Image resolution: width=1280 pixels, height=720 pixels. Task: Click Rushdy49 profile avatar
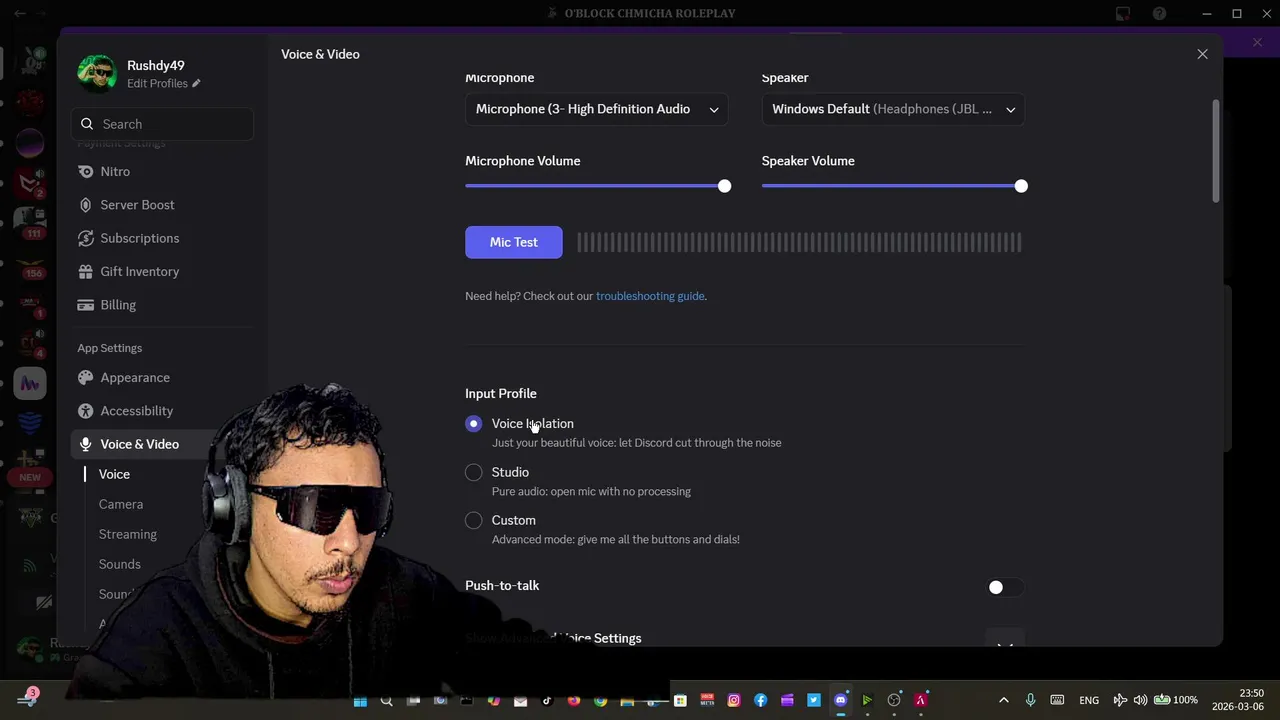(97, 74)
